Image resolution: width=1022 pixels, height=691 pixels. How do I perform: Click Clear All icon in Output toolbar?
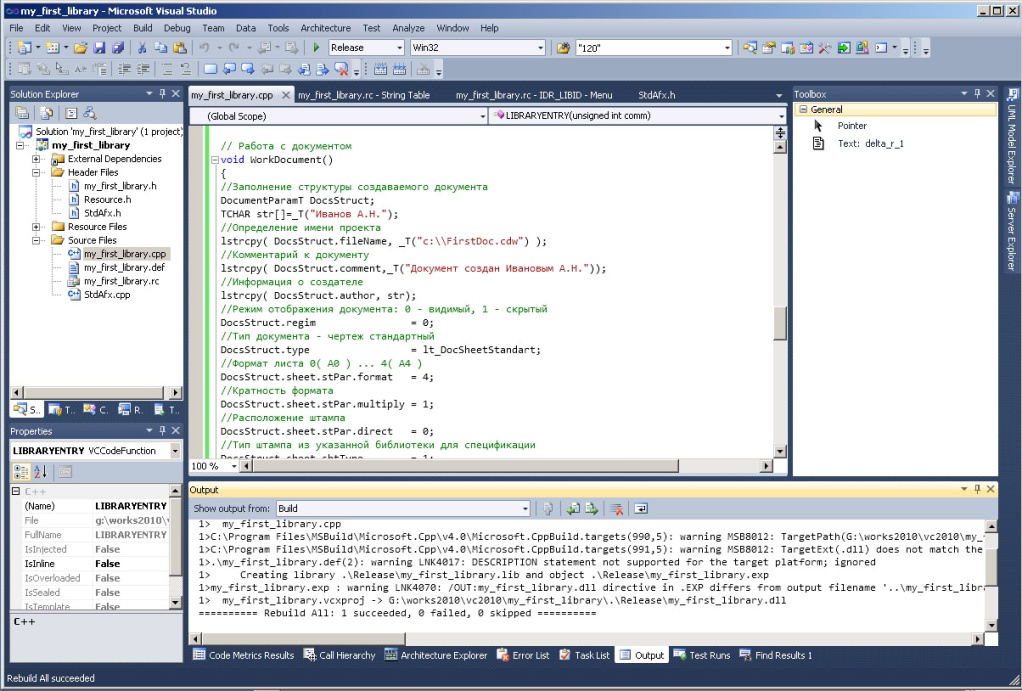[616, 508]
